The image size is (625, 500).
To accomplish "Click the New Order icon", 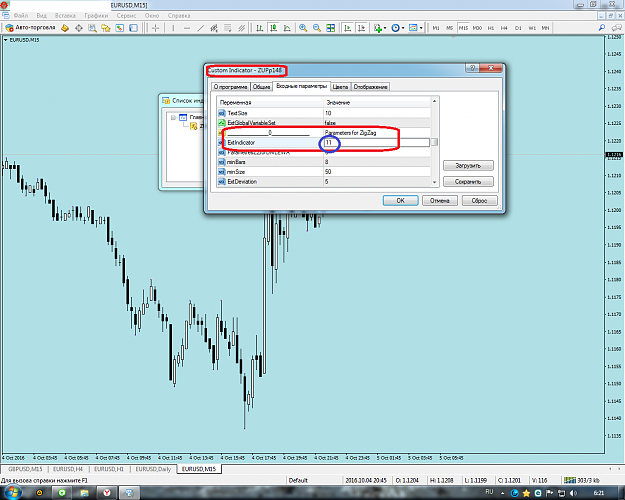I will [65, 28].
